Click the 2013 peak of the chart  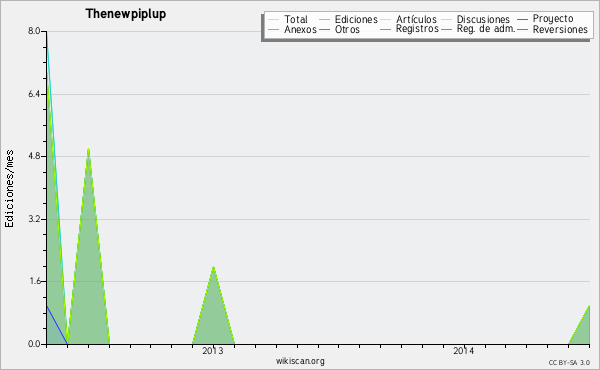(213, 267)
